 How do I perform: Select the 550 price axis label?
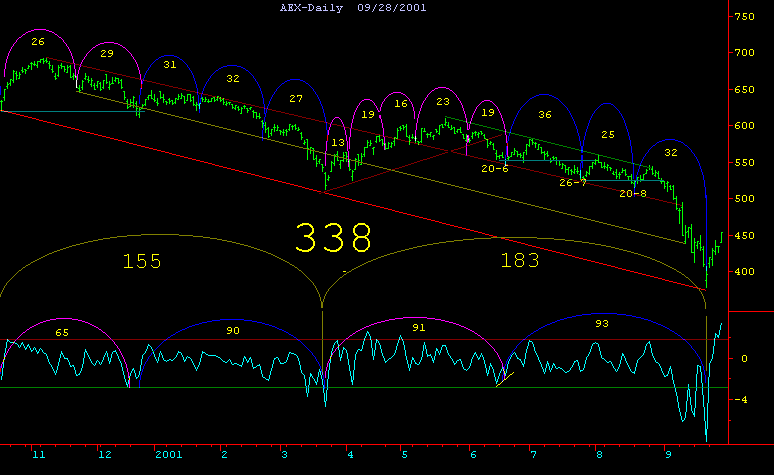[x=744, y=162]
